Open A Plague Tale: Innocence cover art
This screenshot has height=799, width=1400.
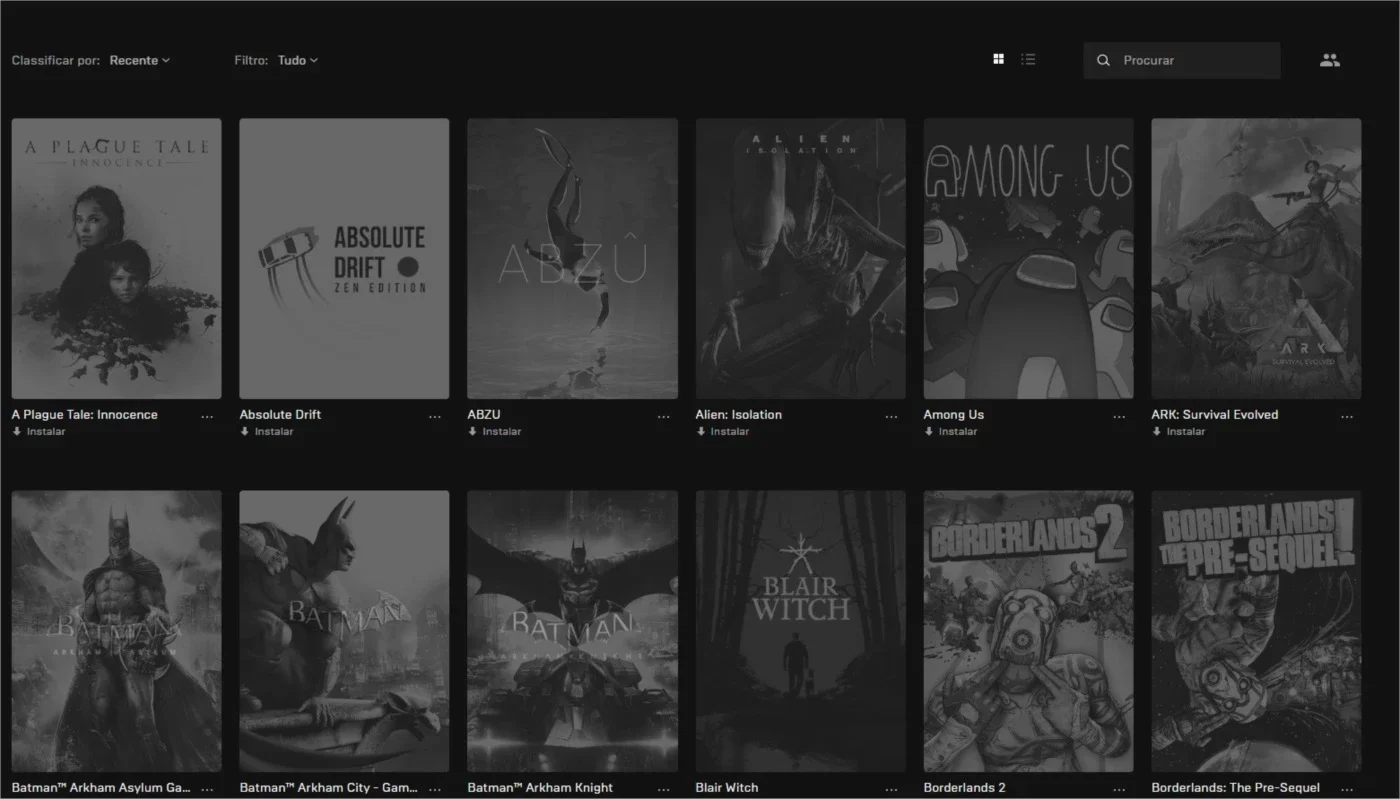(x=117, y=259)
